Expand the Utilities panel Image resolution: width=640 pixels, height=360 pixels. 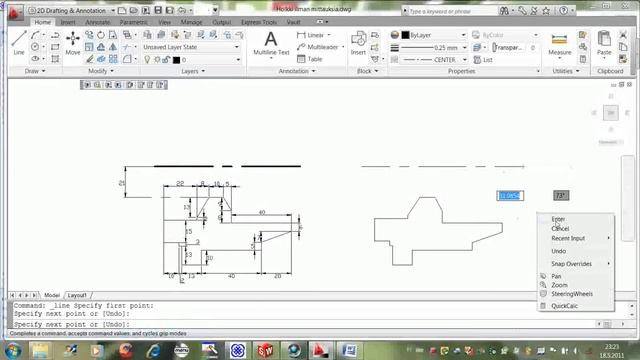566,71
